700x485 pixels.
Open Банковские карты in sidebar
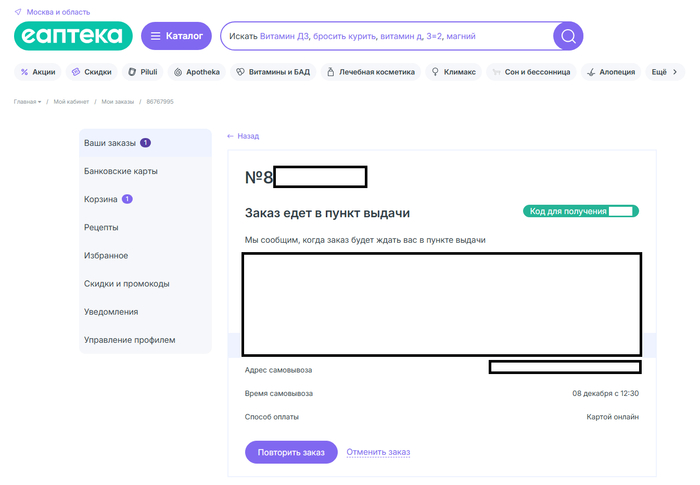pyautogui.click(x=120, y=171)
